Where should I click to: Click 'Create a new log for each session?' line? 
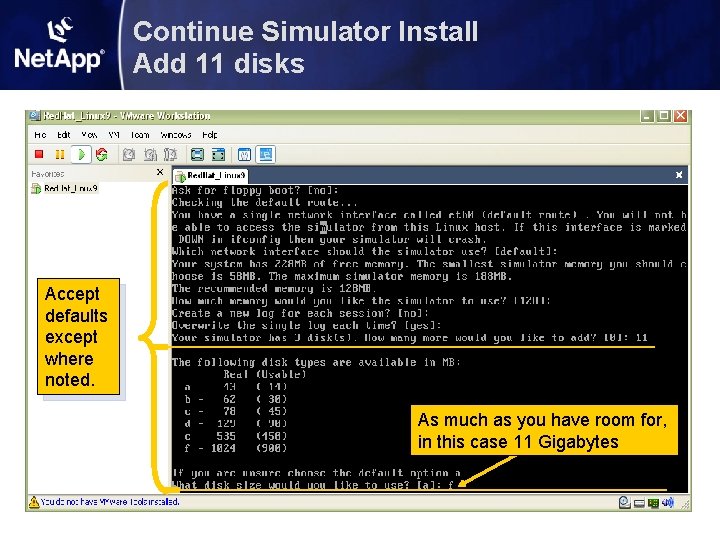[300, 313]
